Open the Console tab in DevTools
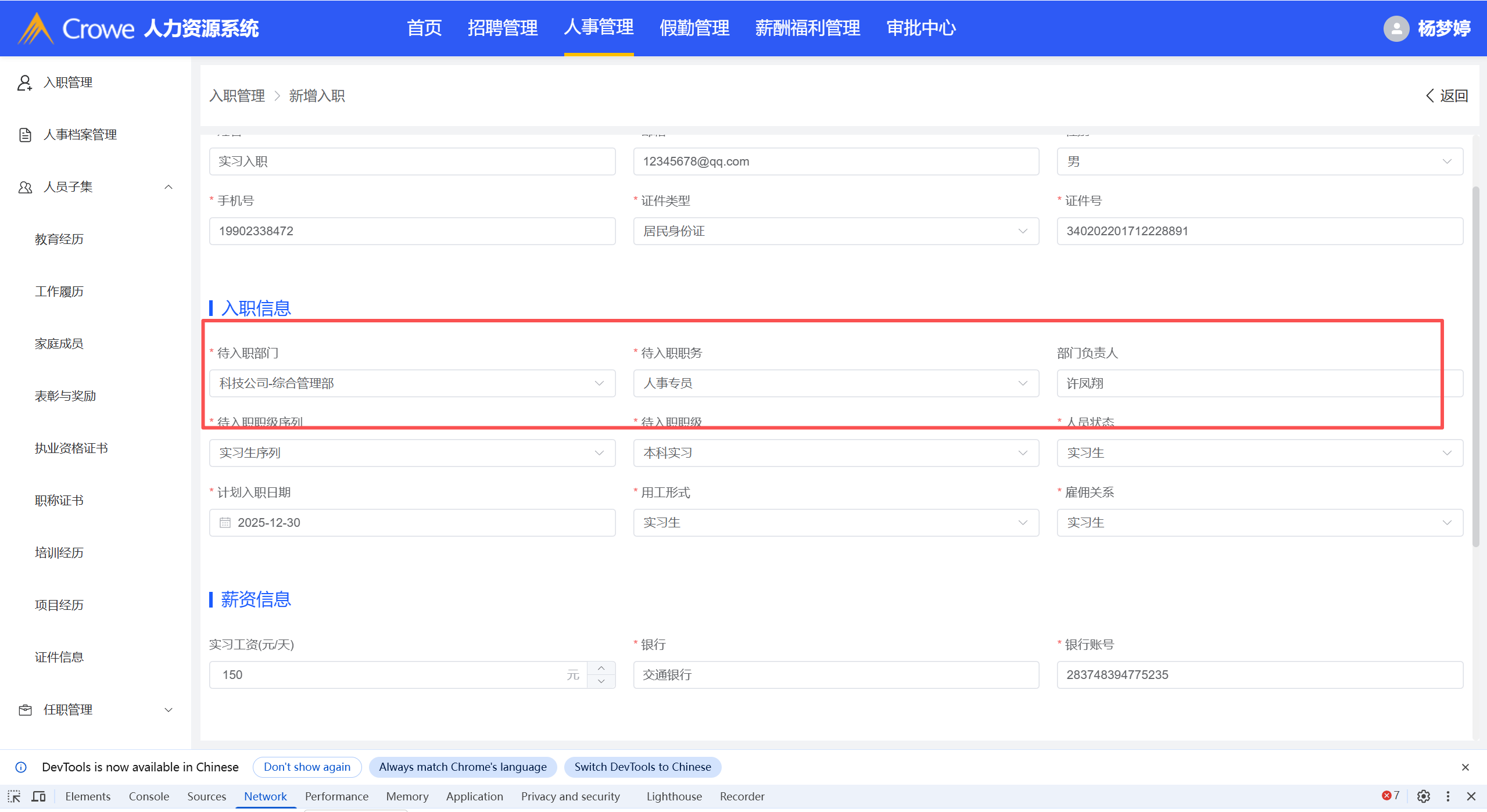Screen dimensions: 1487x812 click(x=149, y=796)
